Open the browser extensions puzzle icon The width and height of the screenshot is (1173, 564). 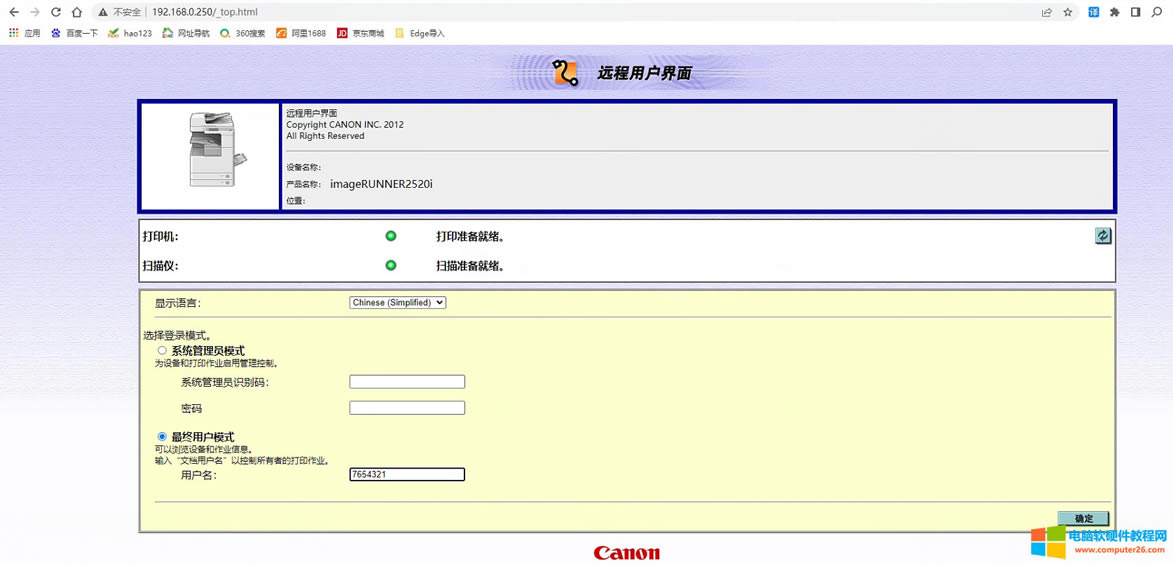pyautogui.click(x=1114, y=12)
